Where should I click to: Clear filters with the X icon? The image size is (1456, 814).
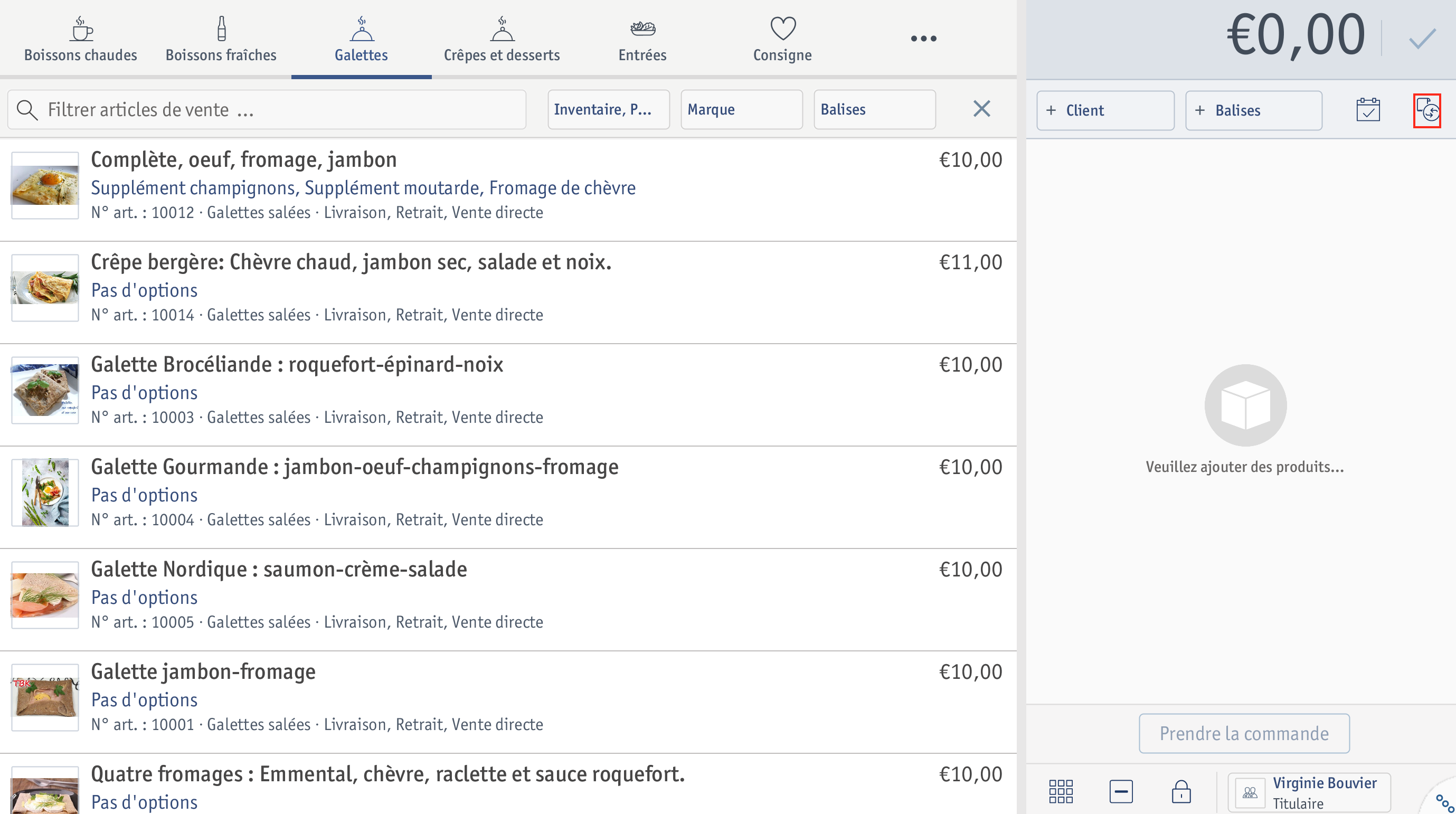point(982,109)
